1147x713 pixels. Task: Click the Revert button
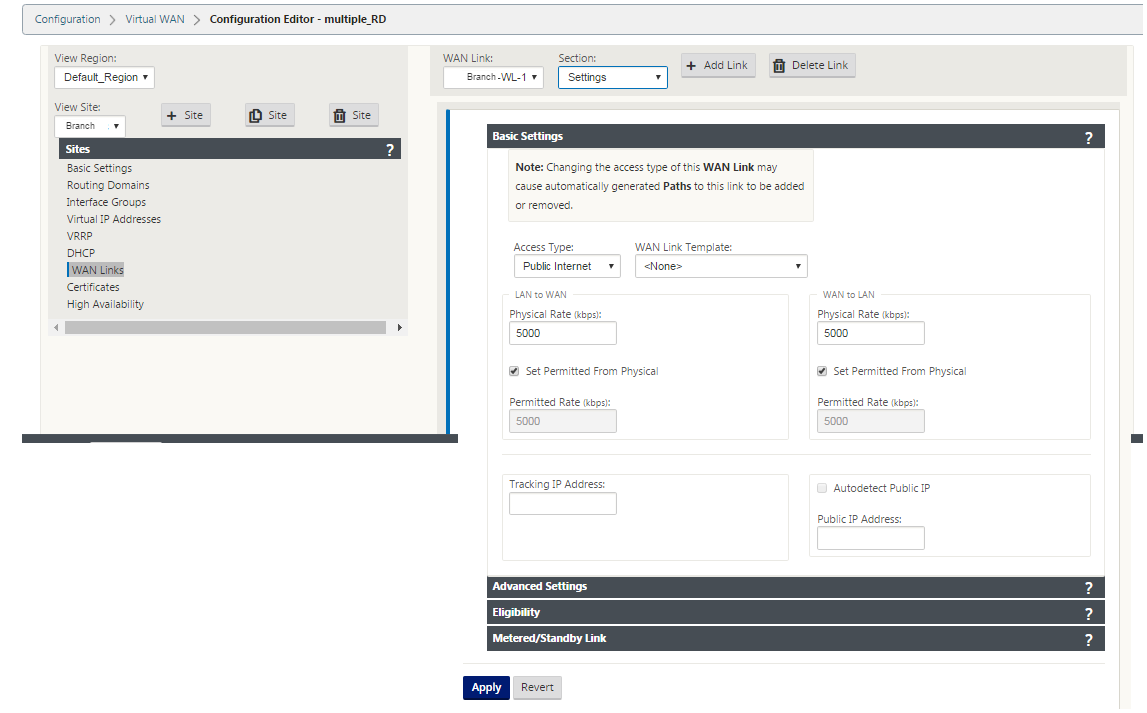coord(538,688)
